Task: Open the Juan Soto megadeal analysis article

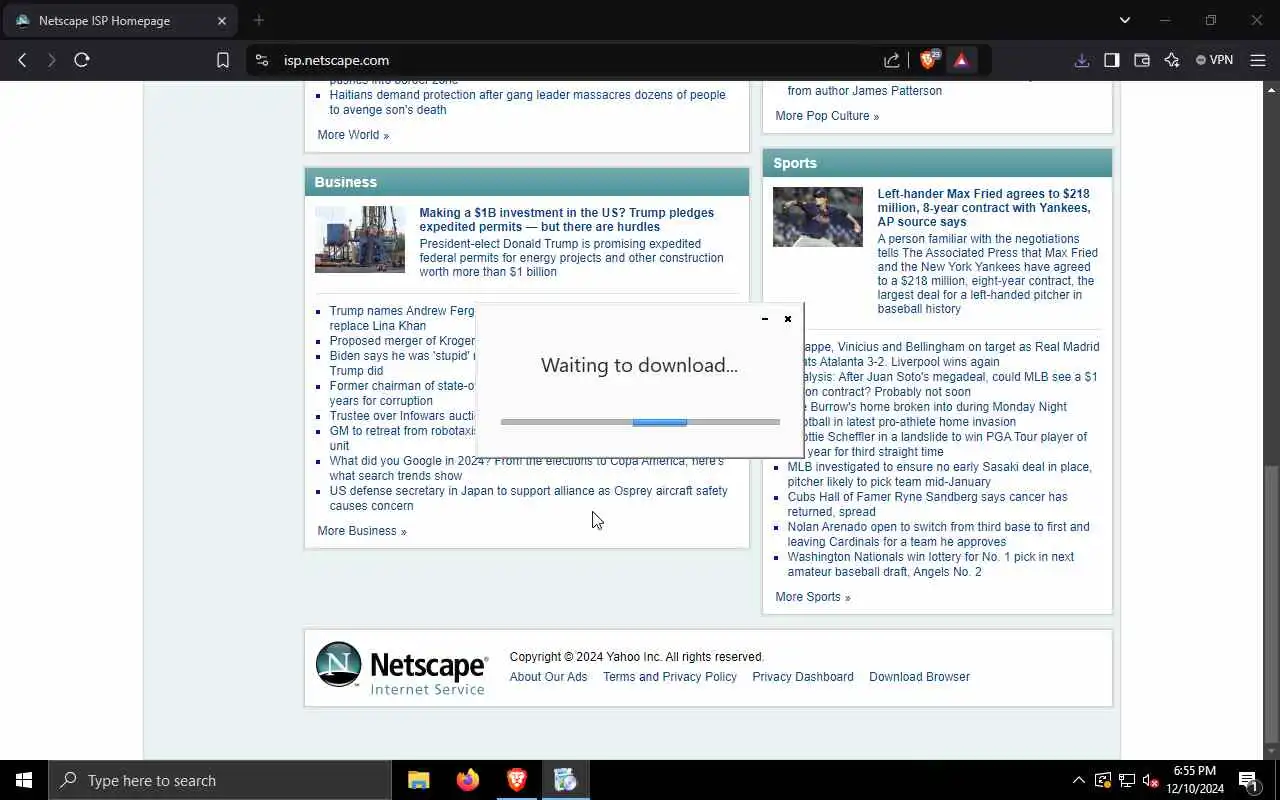Action: (950, 384)
